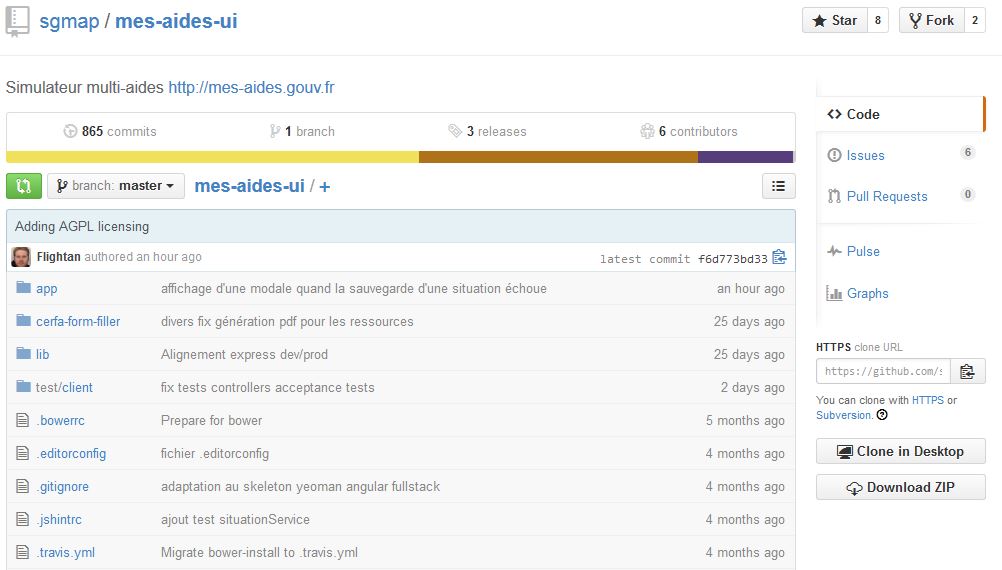1002x570 pixels.
Task: Go to Pull Requests section
Action: (x=886, y=196)
